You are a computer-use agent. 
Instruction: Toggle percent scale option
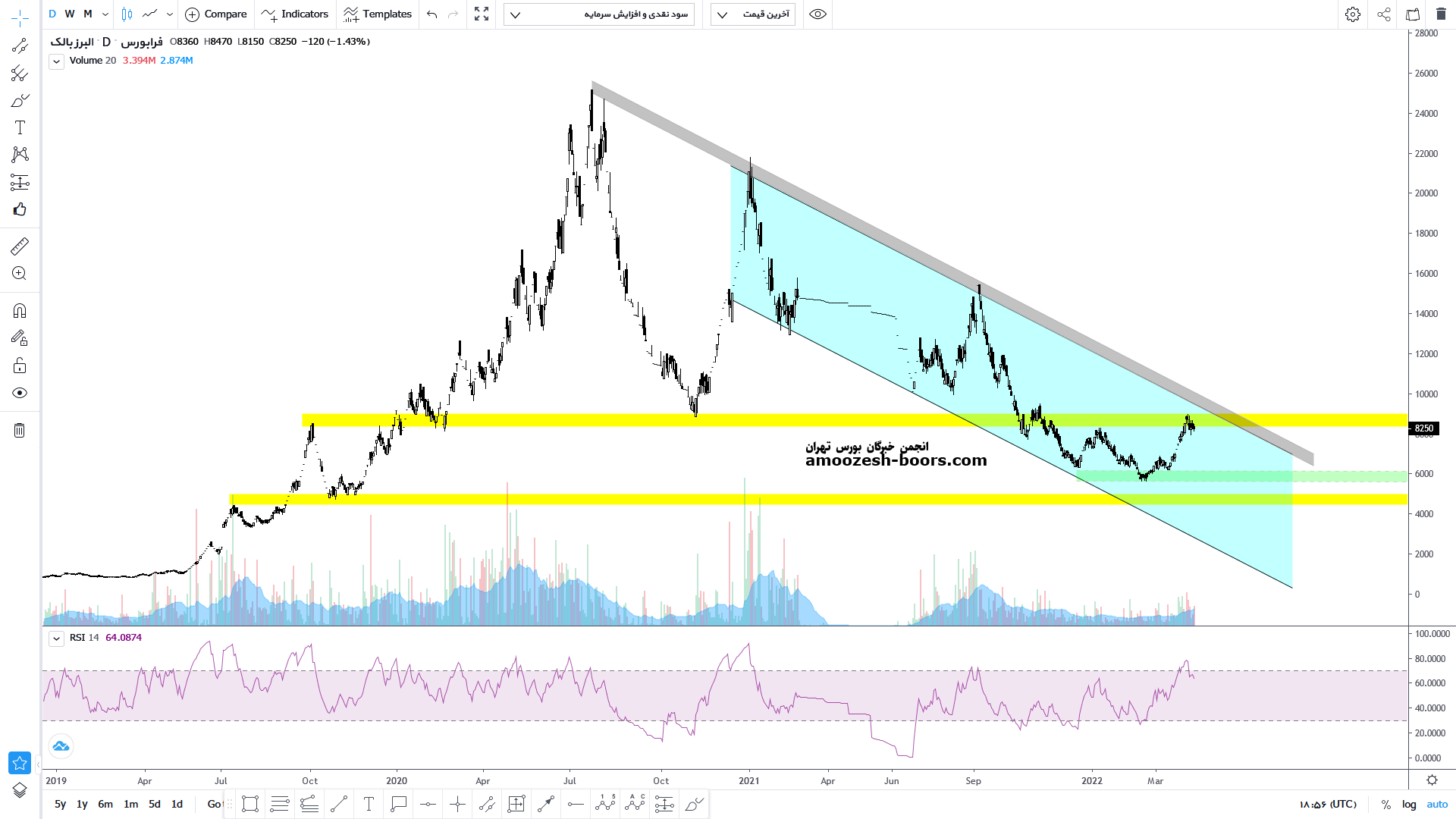[x=1386, y=804]
